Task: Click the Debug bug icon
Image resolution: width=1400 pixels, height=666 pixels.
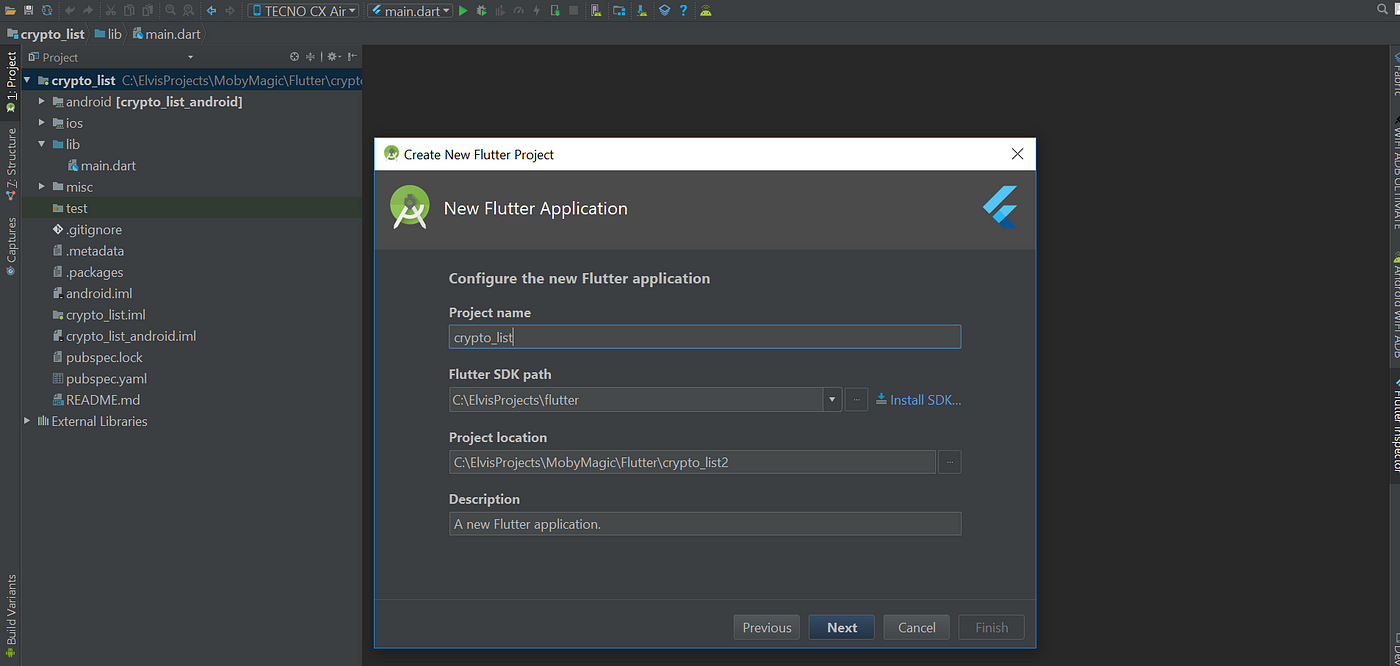Action: coord(481,10)
